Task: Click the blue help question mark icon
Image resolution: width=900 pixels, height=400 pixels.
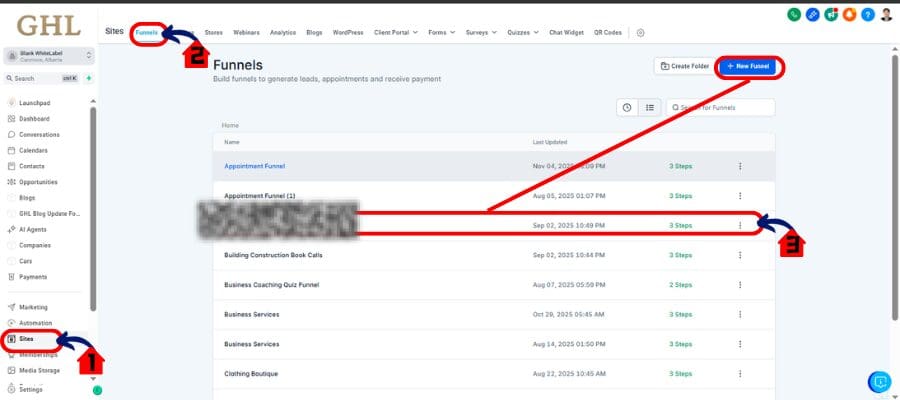Action: click(870, 14)
